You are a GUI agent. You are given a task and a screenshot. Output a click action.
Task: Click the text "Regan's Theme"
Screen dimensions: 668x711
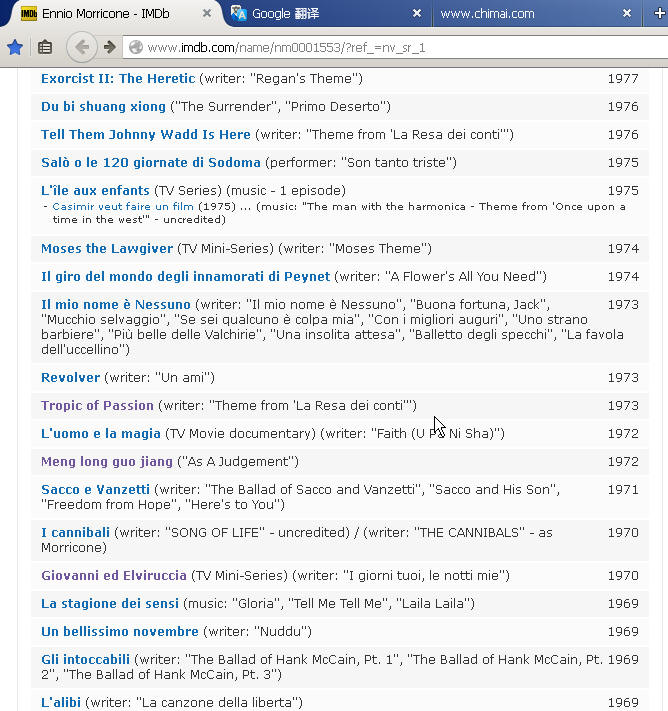click(x=304, y=78)
